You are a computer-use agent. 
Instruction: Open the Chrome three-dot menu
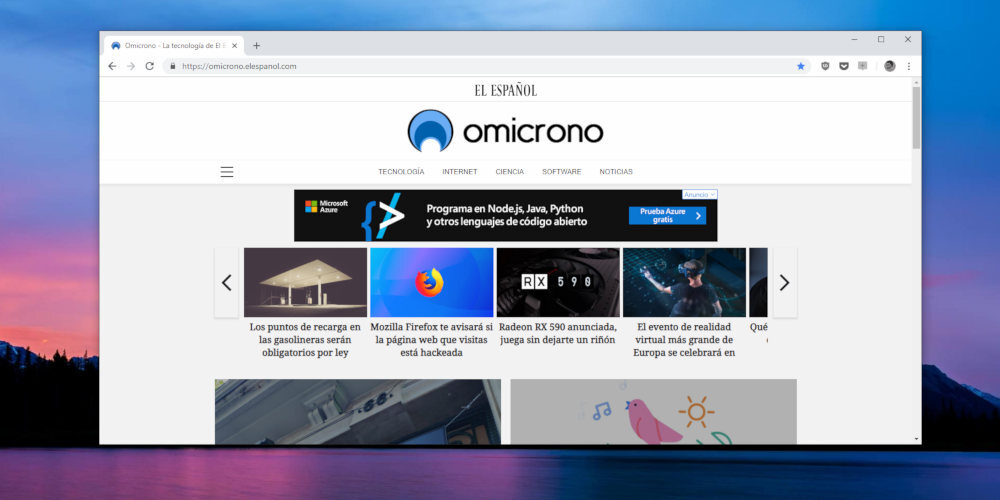pyautogui.click(x=908, y=66)
